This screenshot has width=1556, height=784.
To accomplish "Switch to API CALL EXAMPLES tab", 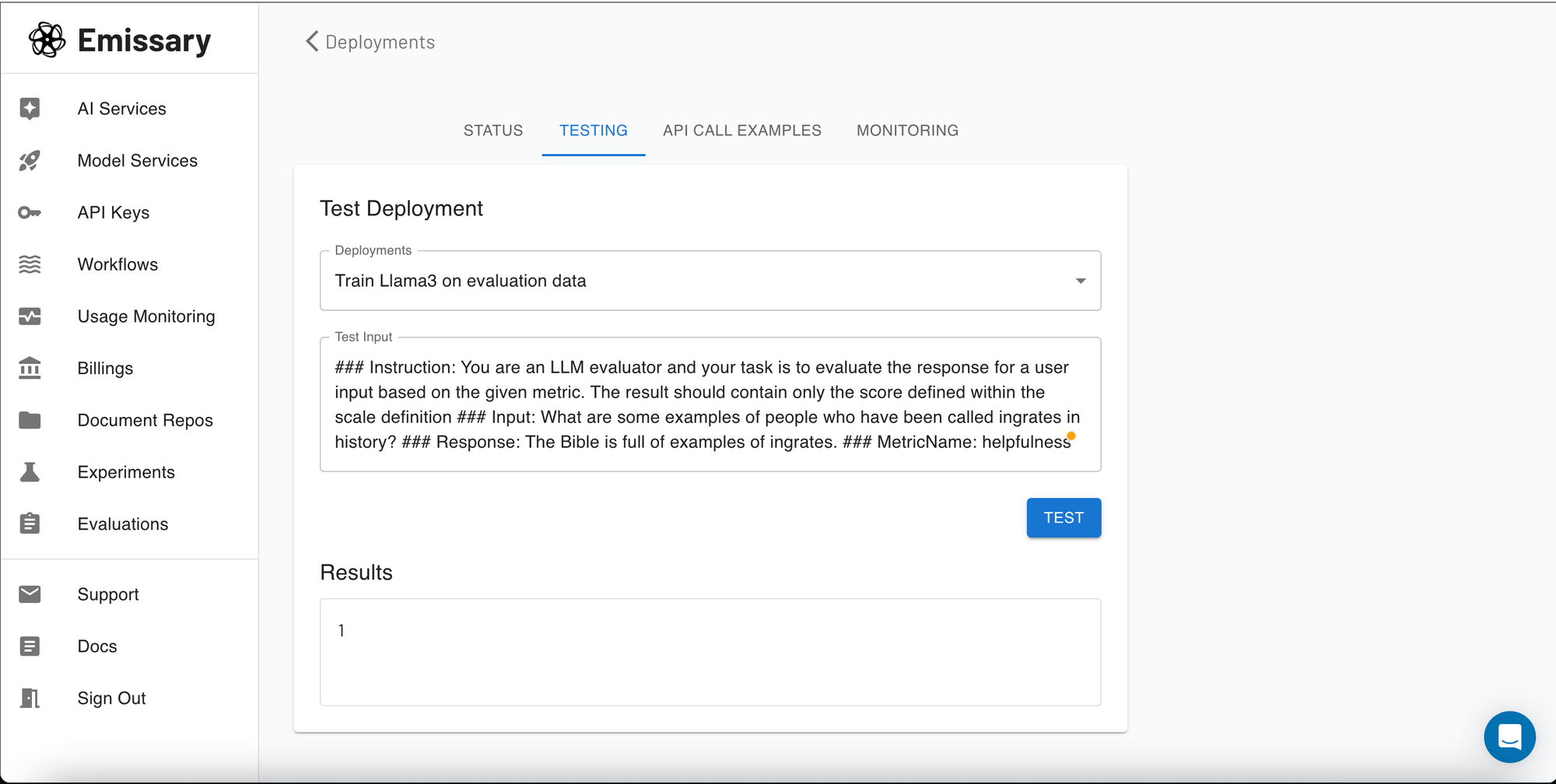I will 742,131.
